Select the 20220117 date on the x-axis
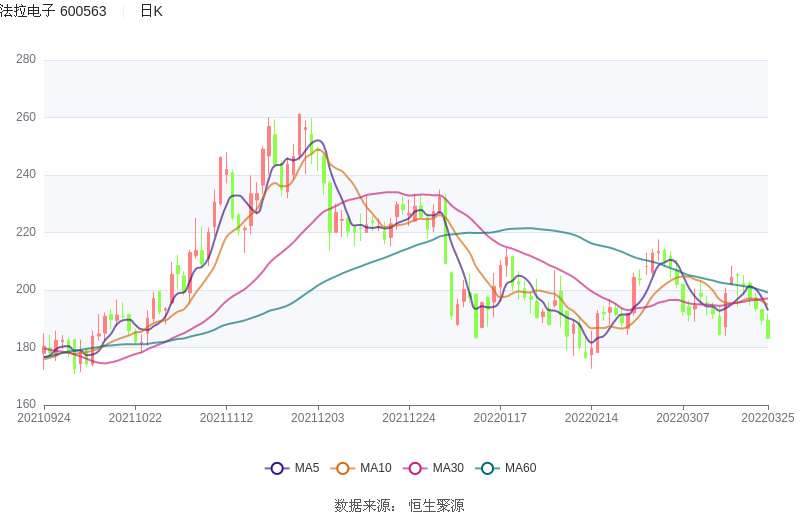The width and height of the screenshot is (800, 517). tap(500, 418)
